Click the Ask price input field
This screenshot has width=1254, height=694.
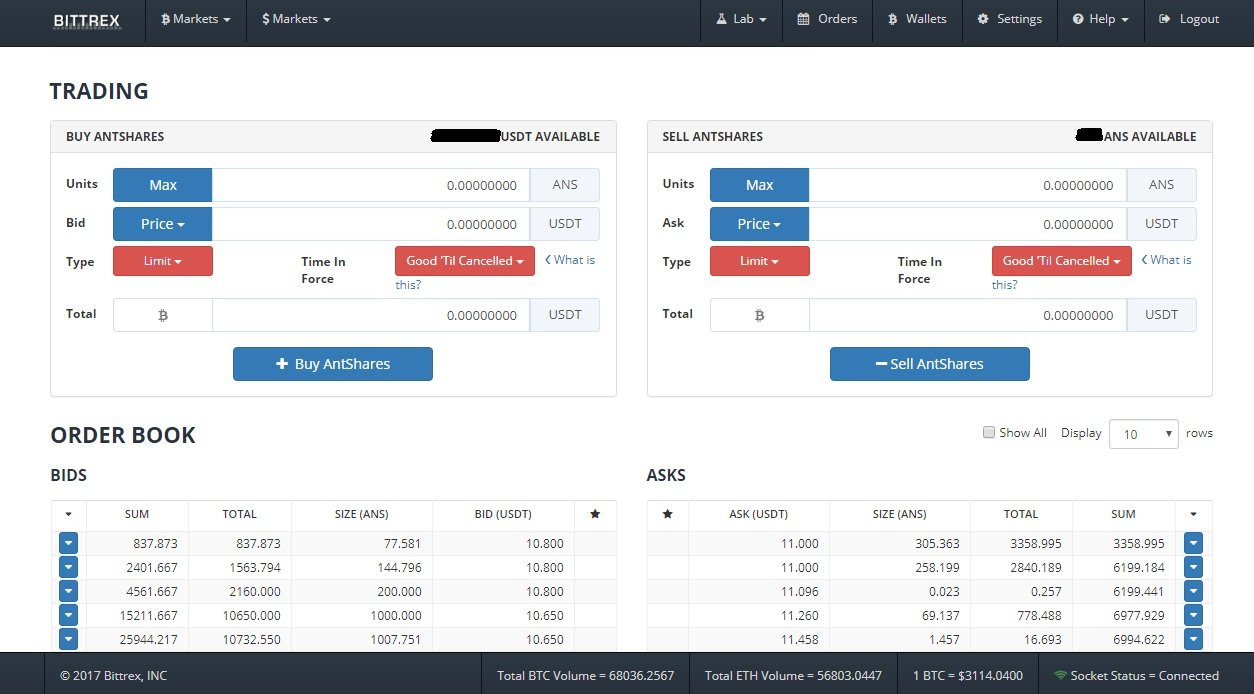tap(967, 224)
